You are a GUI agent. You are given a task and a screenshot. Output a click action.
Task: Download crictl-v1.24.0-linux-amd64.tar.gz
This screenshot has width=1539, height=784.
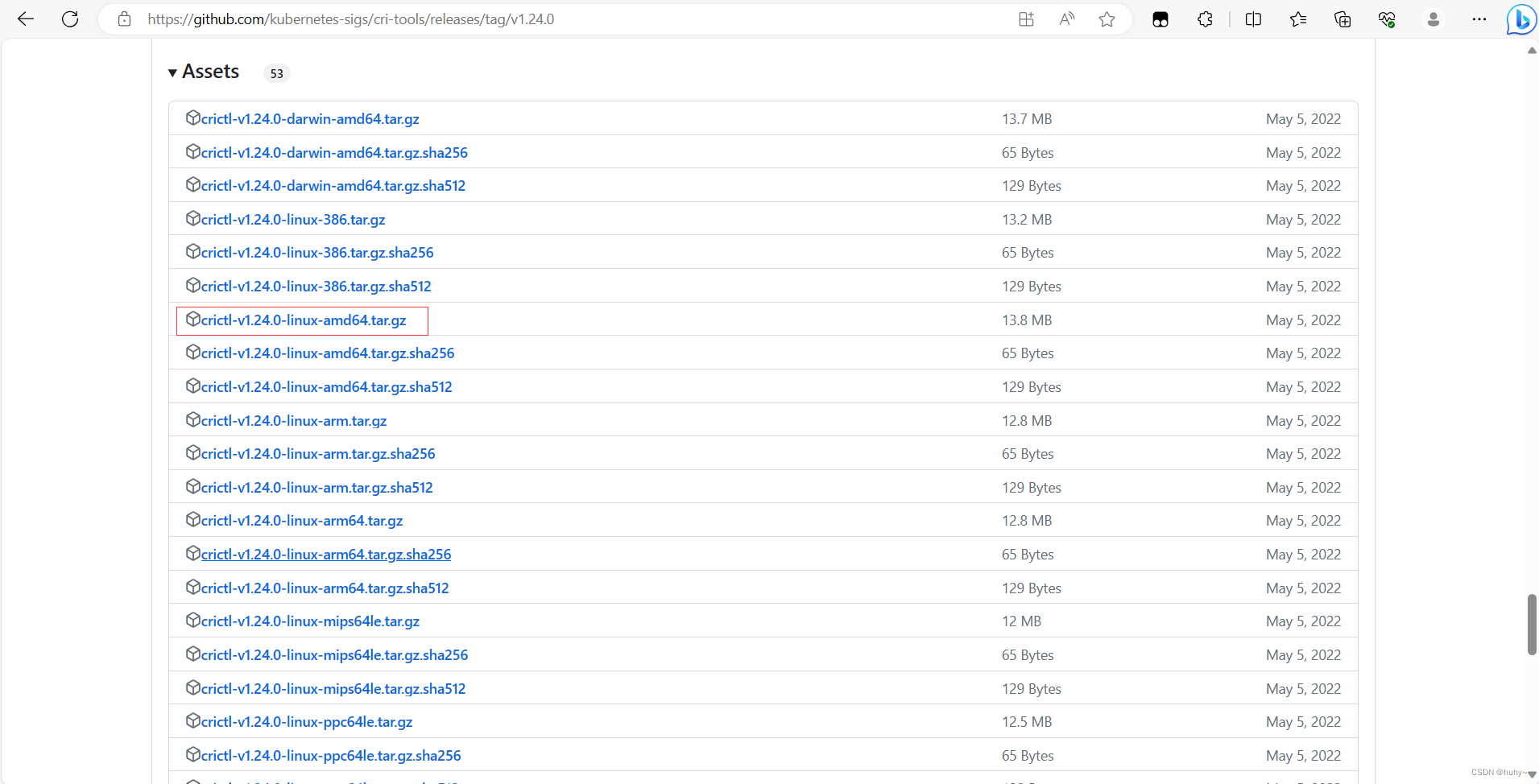tap(304, 320)
